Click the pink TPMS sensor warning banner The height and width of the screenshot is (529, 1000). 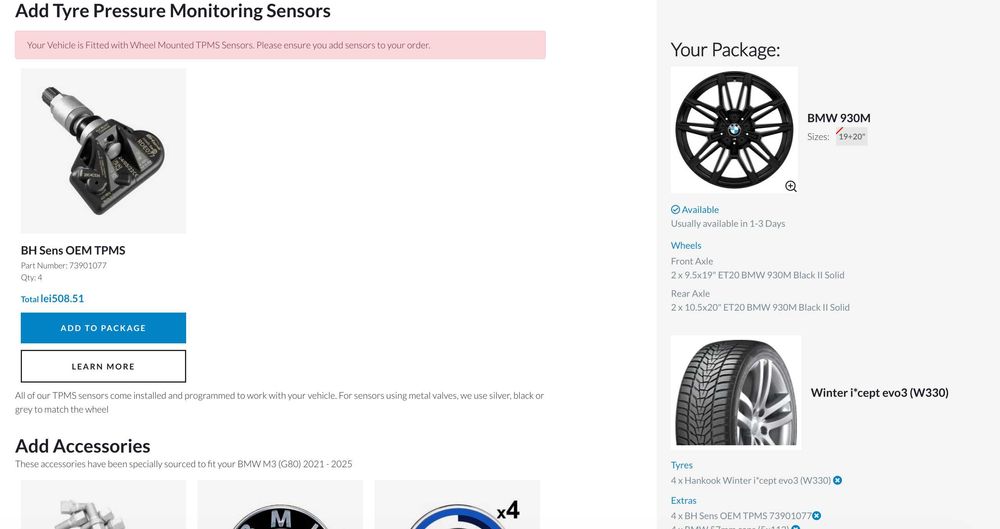coord(280,45)
